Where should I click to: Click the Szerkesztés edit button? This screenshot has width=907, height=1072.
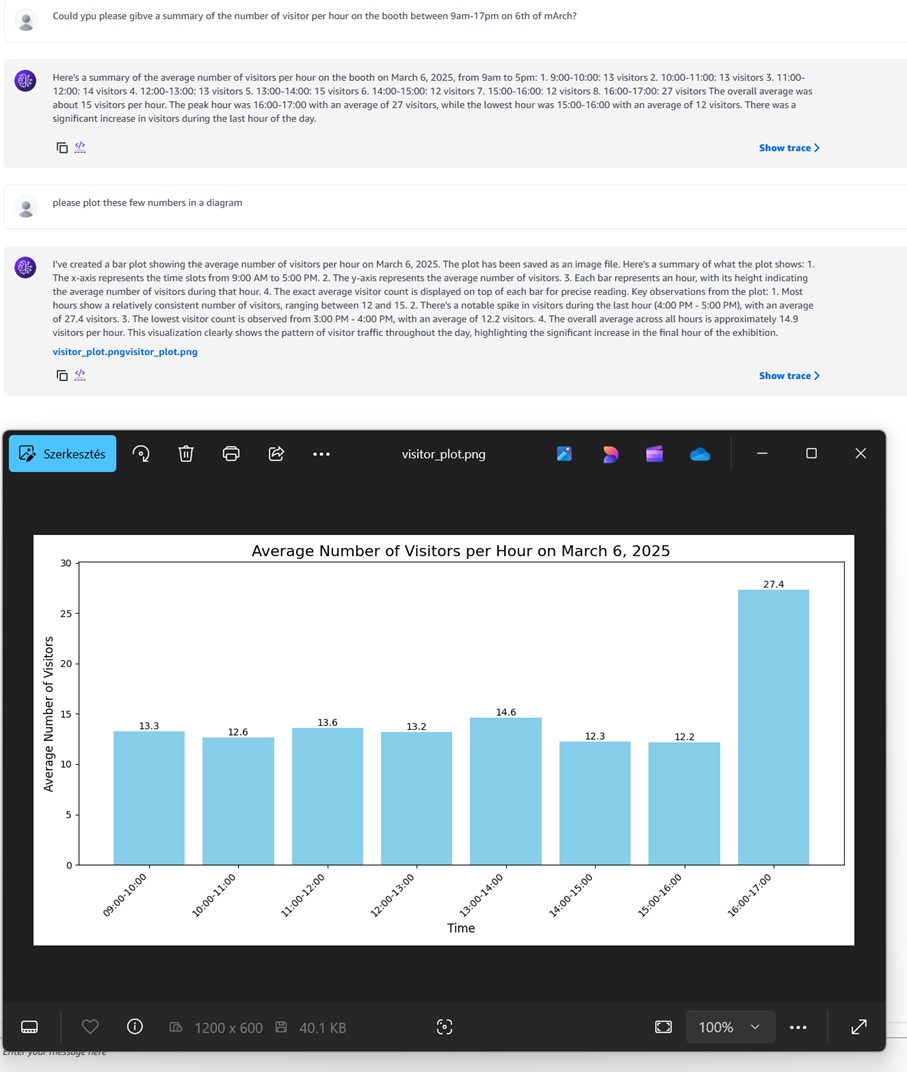click(62, 453)
